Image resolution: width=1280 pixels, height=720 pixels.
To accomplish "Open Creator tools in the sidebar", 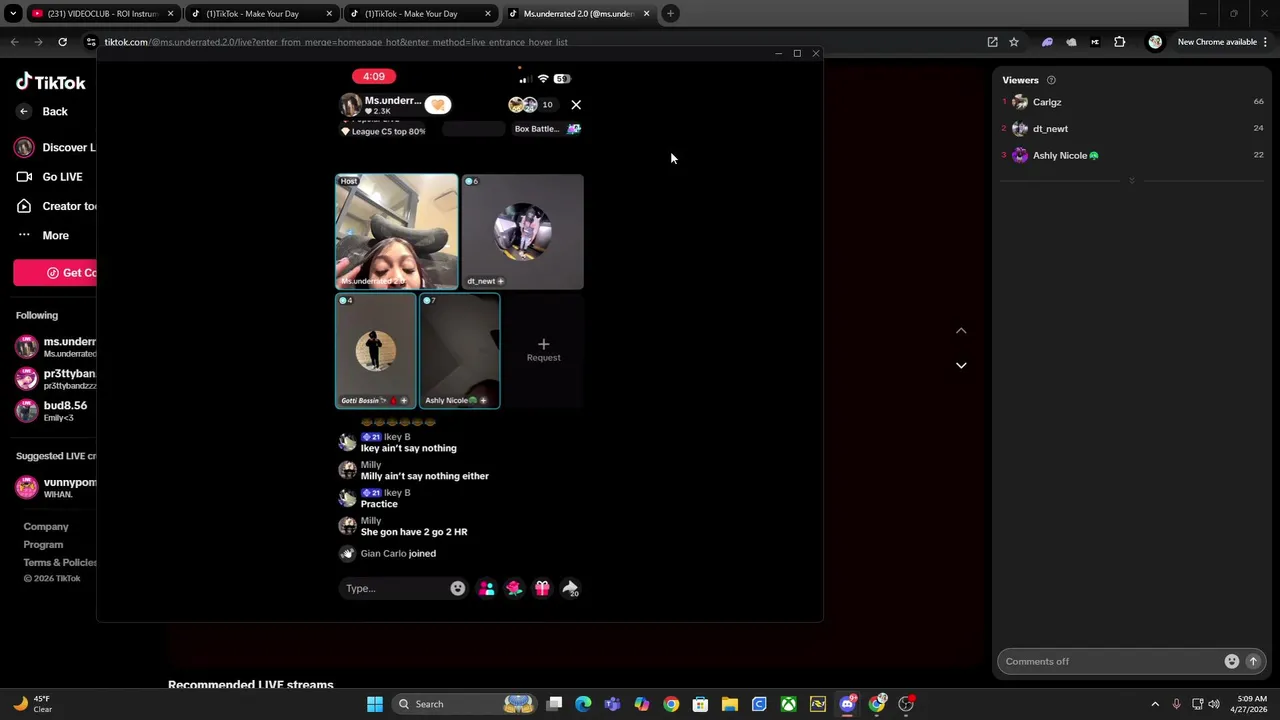I will click(x=56, y=206).
